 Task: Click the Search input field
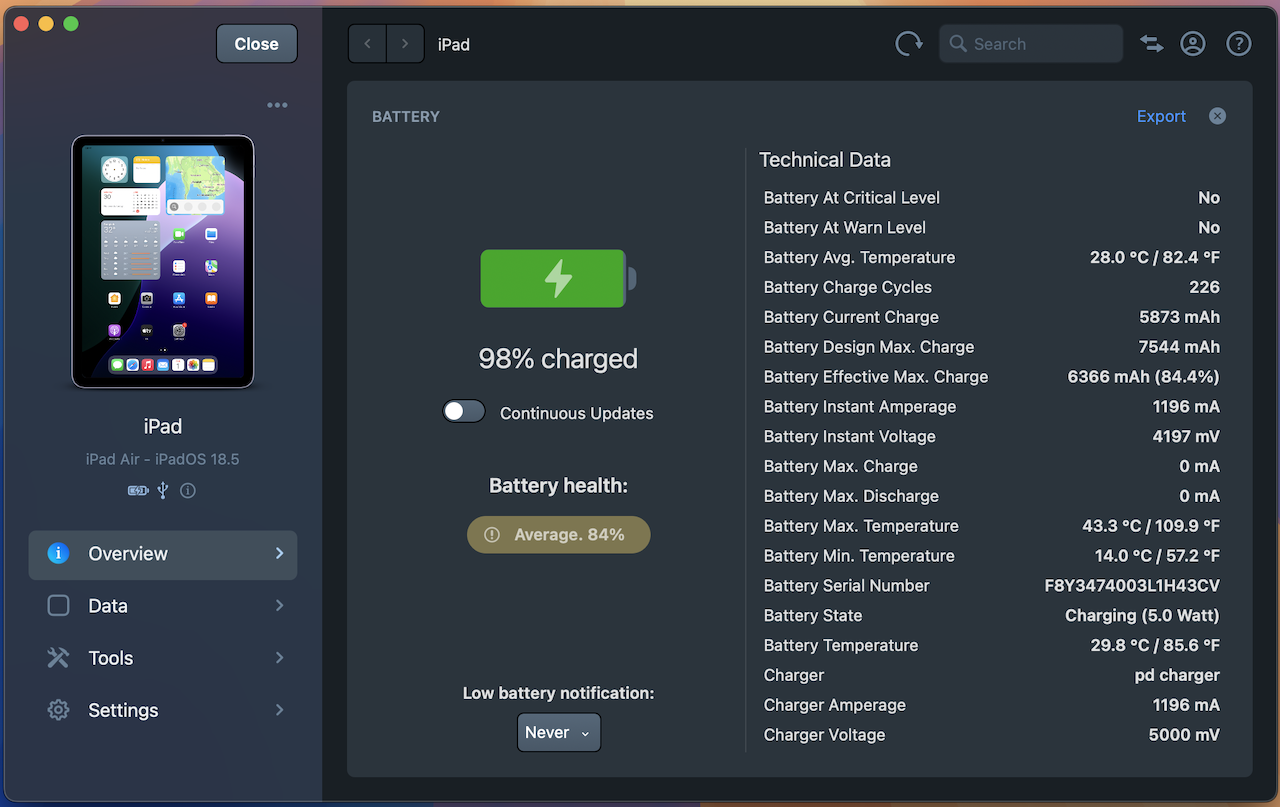tap(1031, 44)
